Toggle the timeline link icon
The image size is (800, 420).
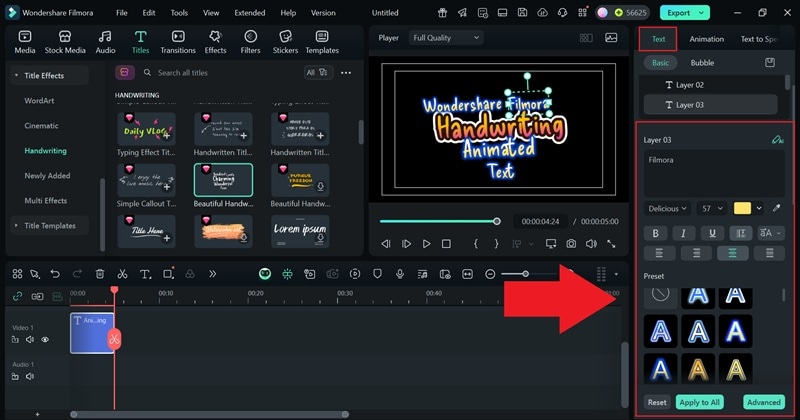click(17, 296)
